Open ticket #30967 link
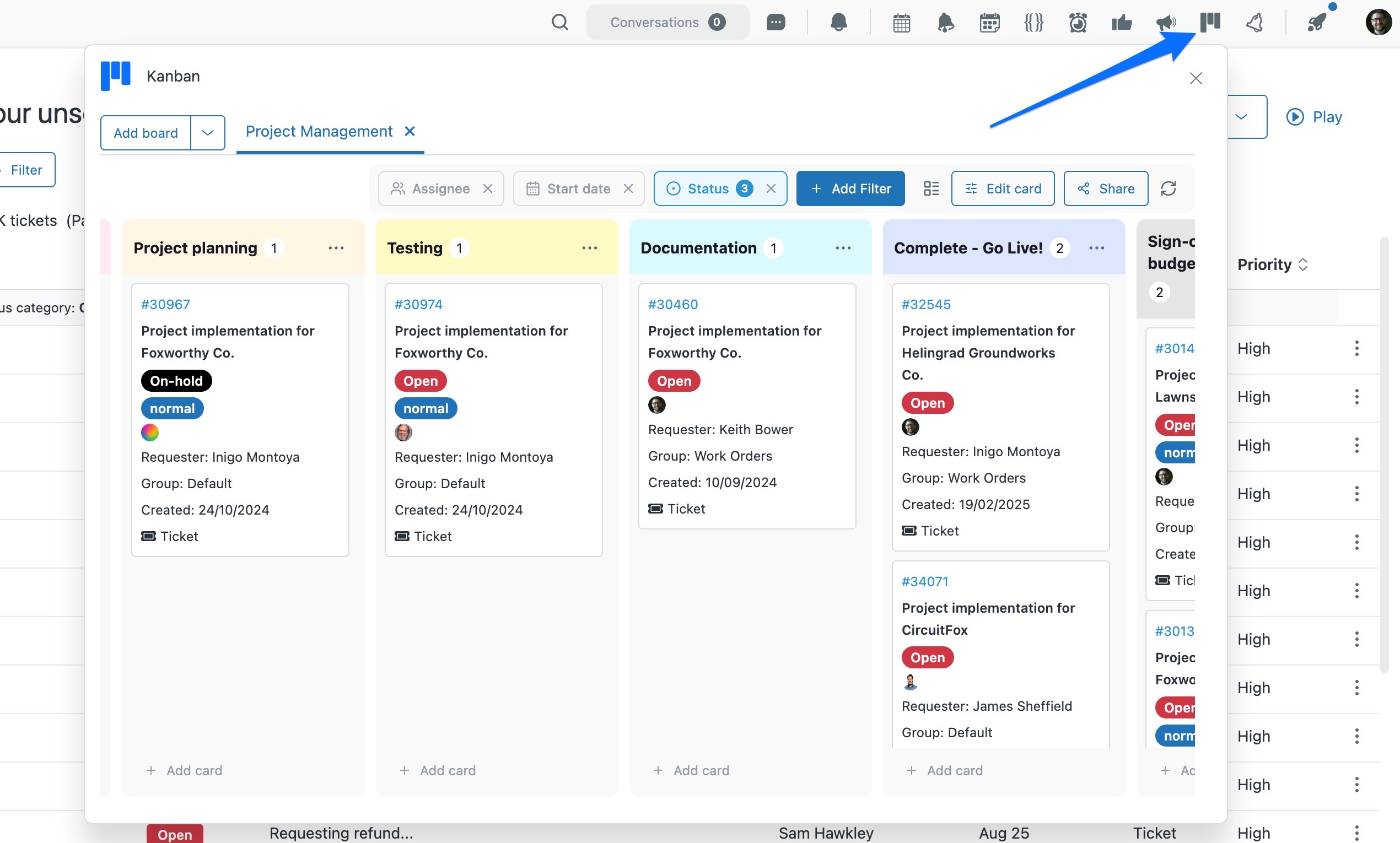 (165, 305)
